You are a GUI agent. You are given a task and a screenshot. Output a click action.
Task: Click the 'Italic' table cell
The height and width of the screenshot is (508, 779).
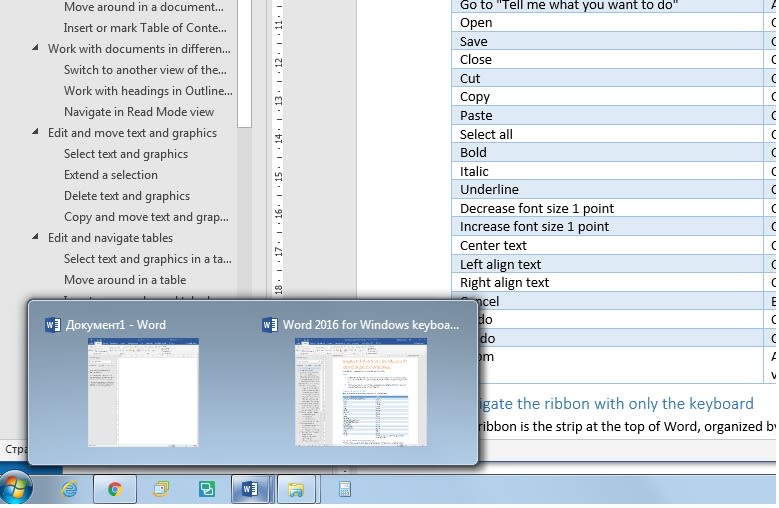pyautogui.click(x=607, y=171)
